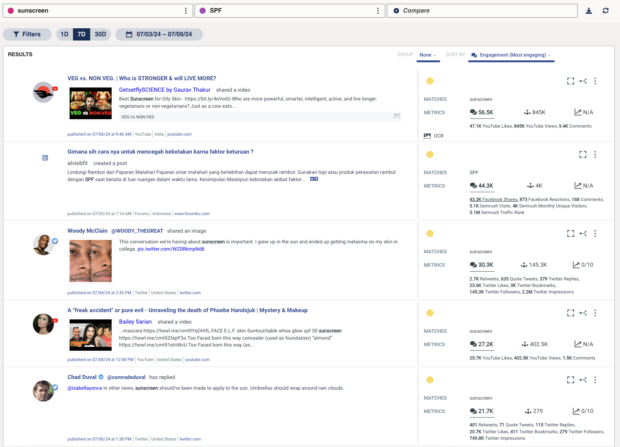Click translate icon in alviobfit post text
The width and height of the screenshot is (620, 447).
pyautogui.click(x=314, y=179)
